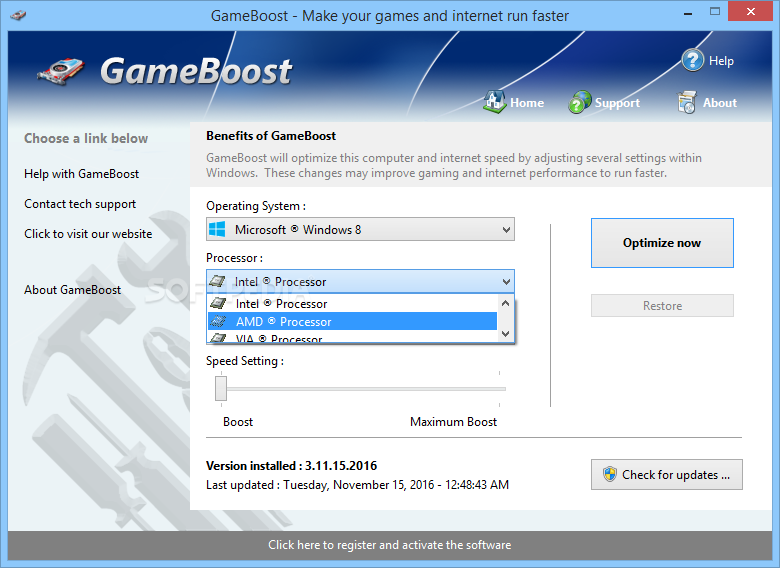The width and height of the screenshot is (780, 568).
Task: Click the Optimize now button
Action: click(x=662, y=243)
